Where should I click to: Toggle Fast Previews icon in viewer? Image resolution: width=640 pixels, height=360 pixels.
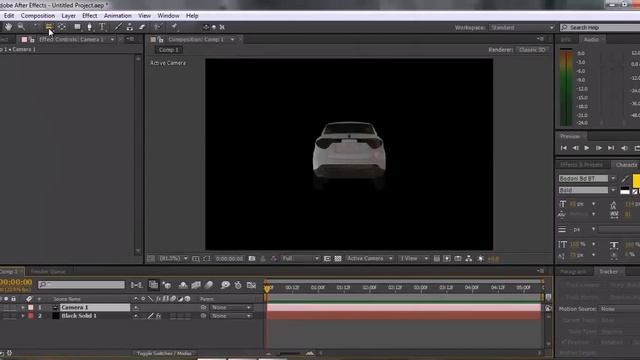[x=447, y=259]
